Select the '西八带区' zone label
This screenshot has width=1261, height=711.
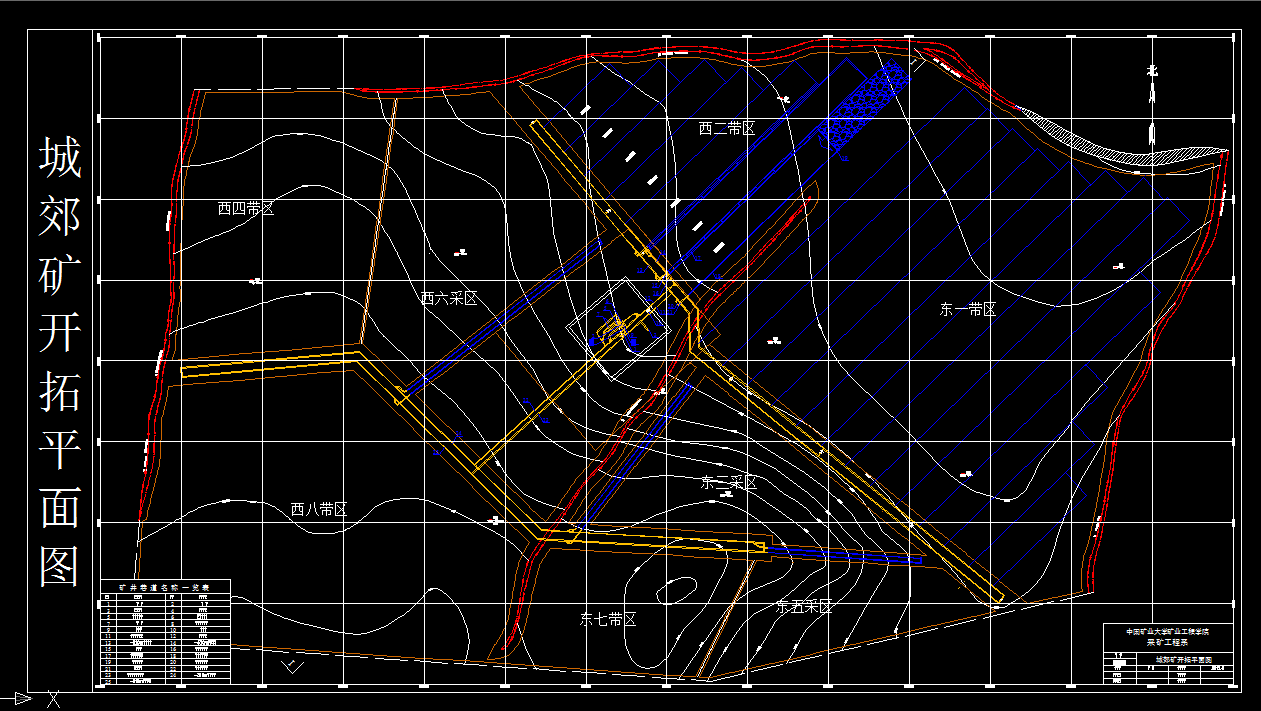tap(318, 509)
